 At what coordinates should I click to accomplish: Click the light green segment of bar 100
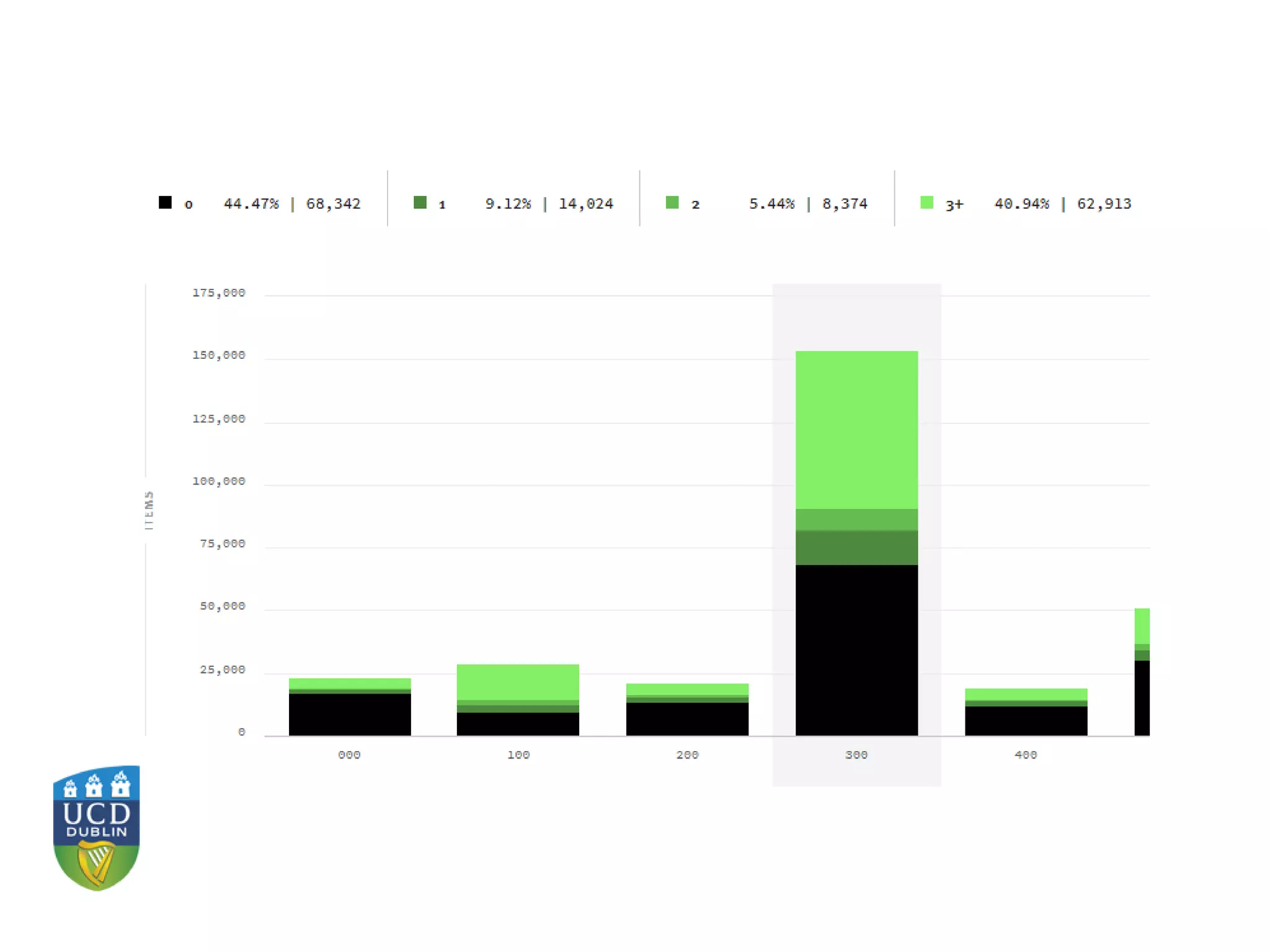pos(518,682)
